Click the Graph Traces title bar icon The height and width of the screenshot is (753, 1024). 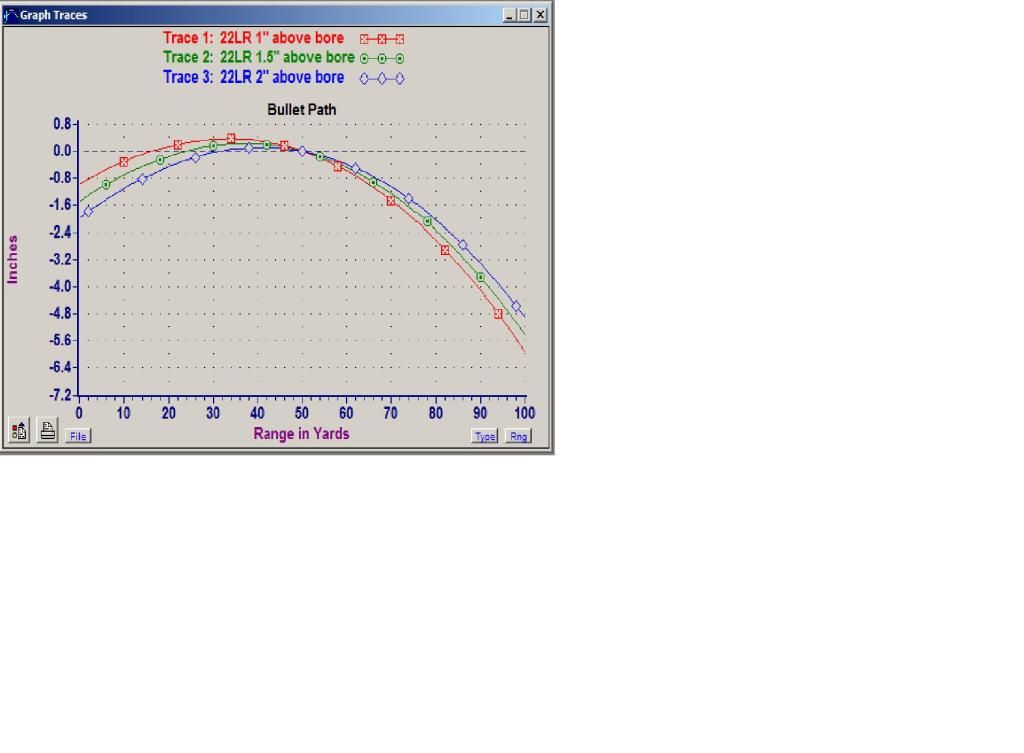click(11, 15)
